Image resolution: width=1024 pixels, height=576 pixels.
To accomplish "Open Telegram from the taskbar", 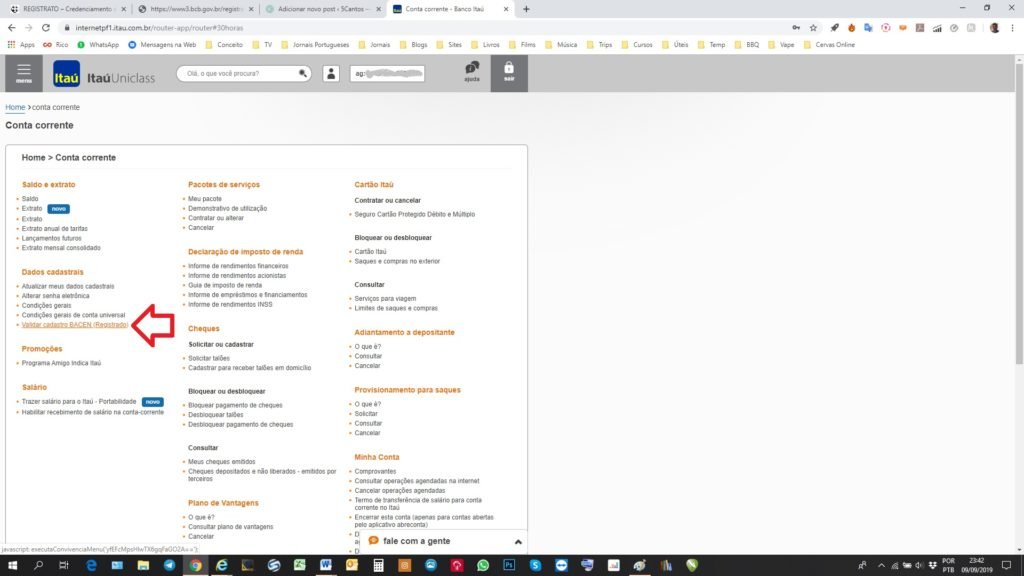I will click(169, 565).
